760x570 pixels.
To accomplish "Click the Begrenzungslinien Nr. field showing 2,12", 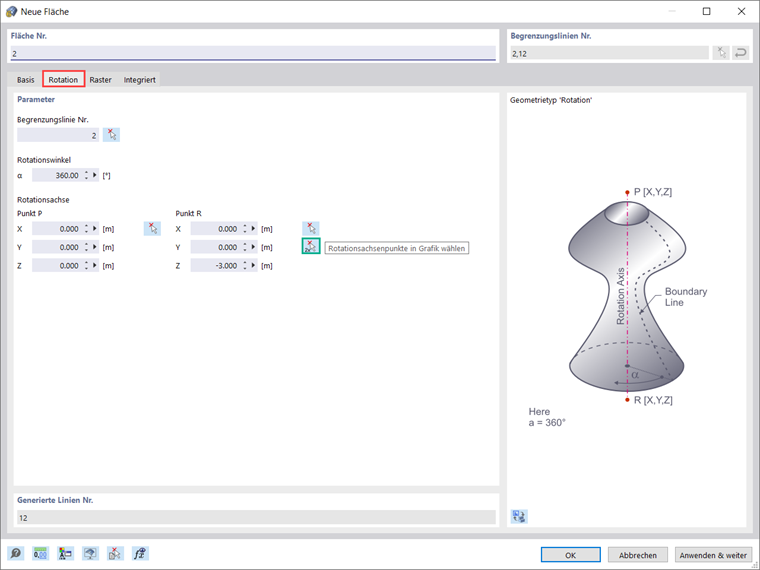I will (x=609, y=53).
